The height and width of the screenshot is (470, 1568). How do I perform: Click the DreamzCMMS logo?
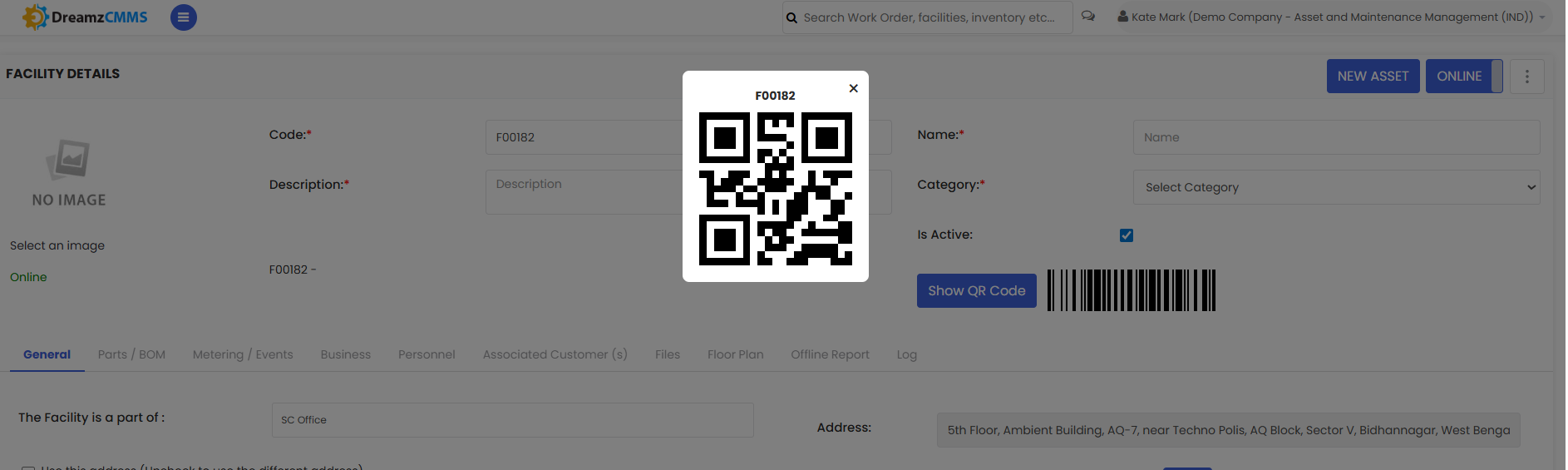tap(85, 17)
